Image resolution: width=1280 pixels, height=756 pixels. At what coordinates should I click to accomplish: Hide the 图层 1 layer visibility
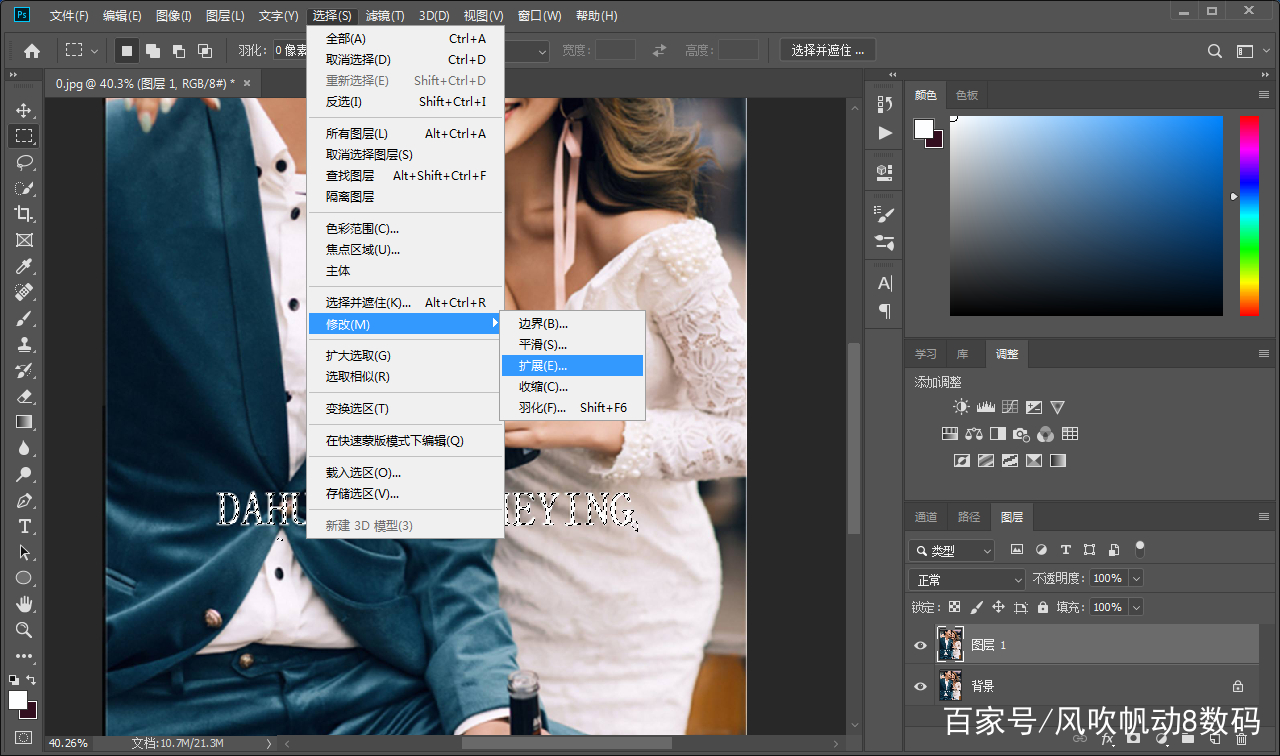click(920, 645)
